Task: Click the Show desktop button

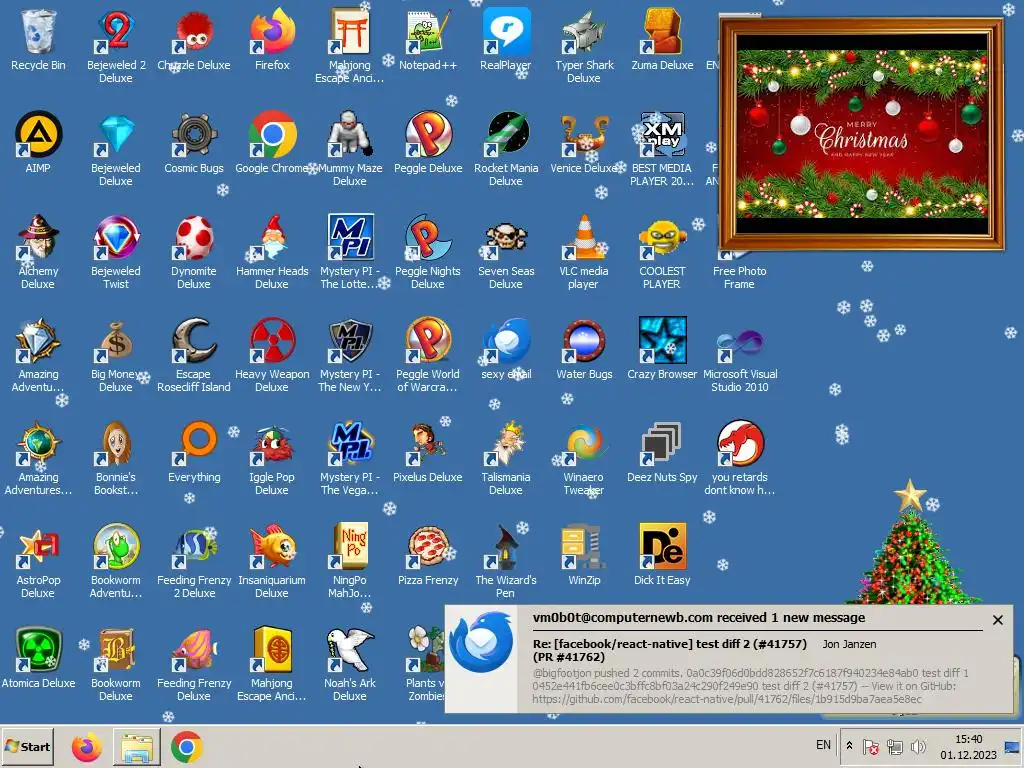Action: coord(1013,746)
